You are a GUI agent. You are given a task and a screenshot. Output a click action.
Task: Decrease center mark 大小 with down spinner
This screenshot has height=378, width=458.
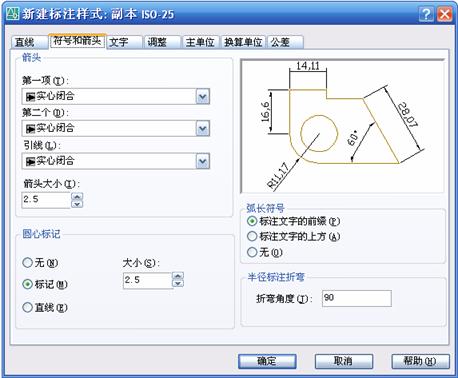tap(178, 283)
